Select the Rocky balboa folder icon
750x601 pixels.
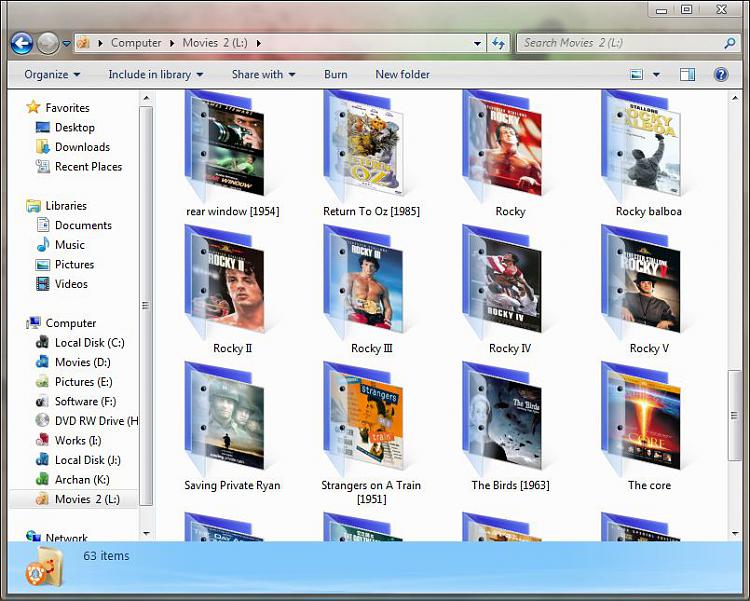(x=641, y=146)
